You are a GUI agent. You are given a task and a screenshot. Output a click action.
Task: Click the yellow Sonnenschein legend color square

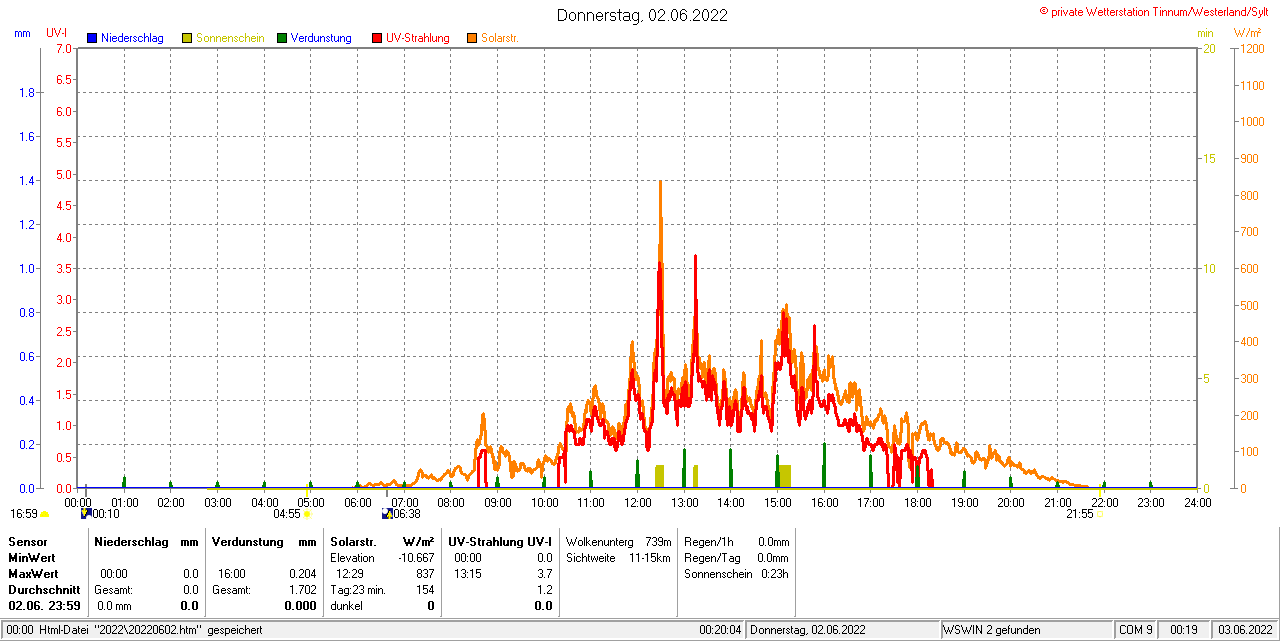pos(187,38)
